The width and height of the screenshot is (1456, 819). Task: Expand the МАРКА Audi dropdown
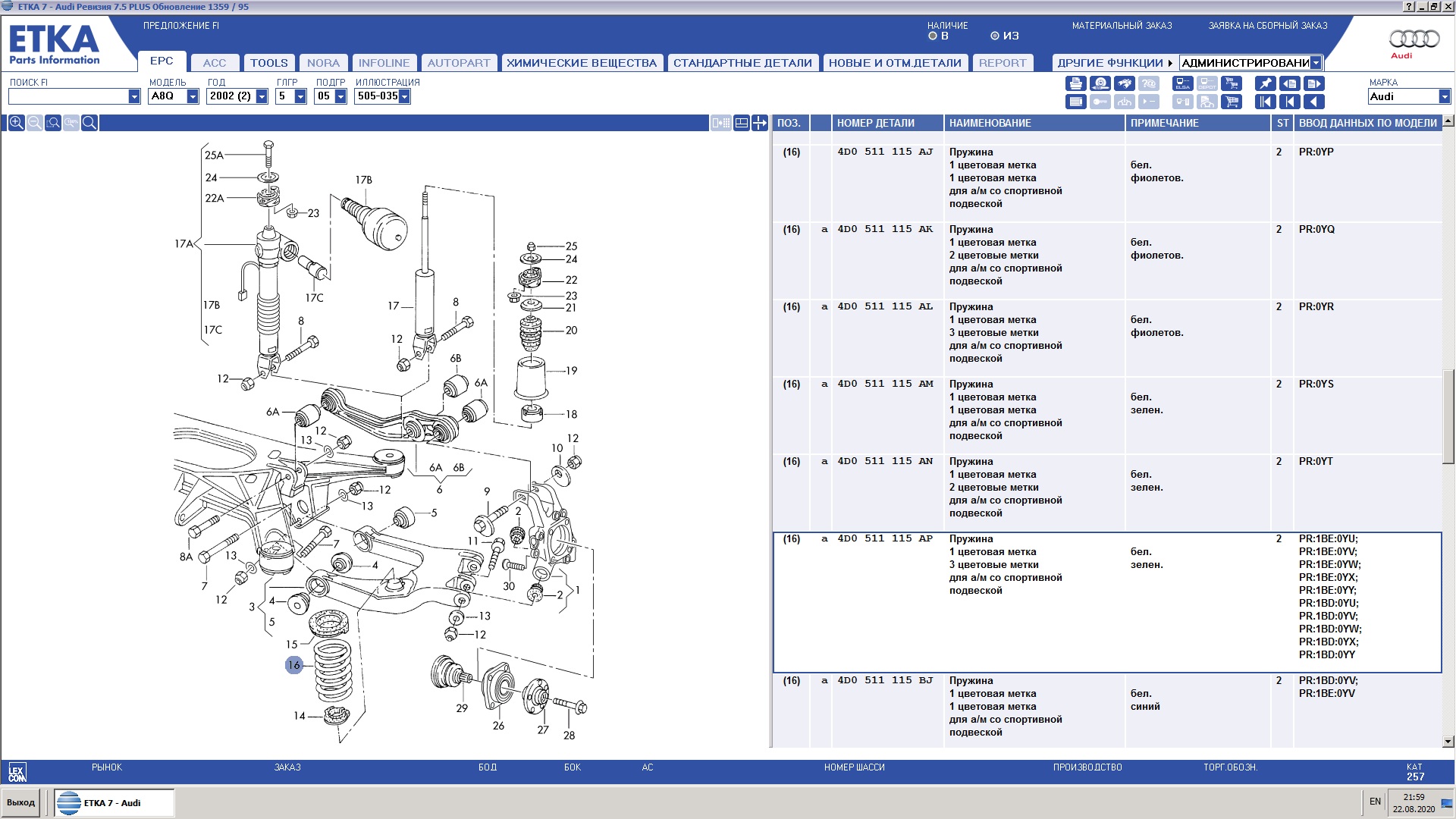click(1444, 96)
